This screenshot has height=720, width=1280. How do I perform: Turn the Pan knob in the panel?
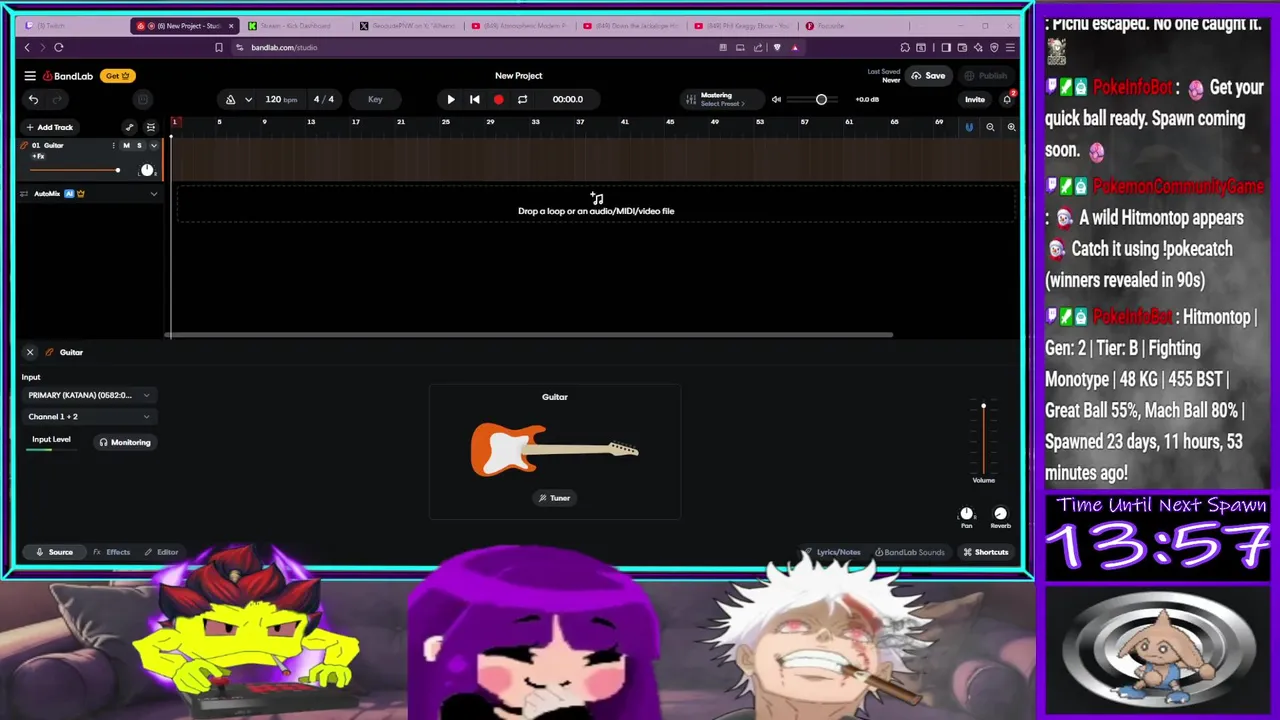[966, 514]
